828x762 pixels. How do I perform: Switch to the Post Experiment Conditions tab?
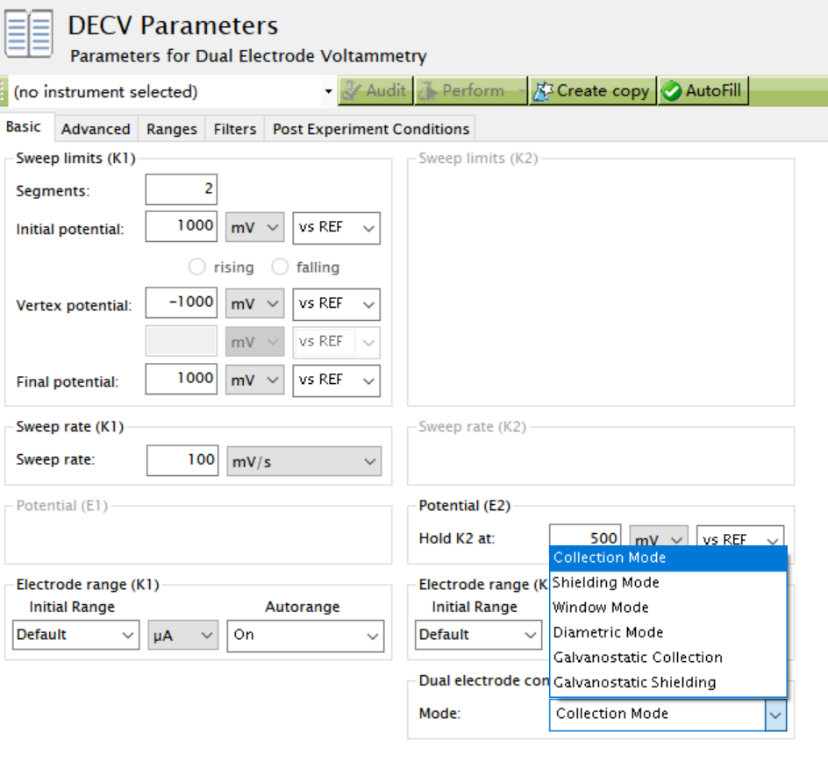pos(371,129)
